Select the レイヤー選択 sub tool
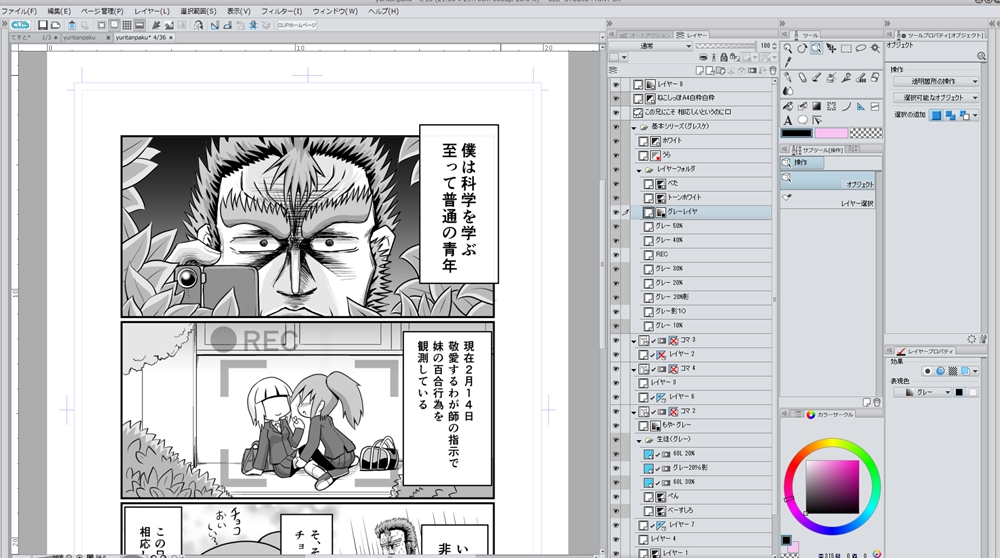Viewport: 1000px width, 558px height. pyautogui.click(x=829, y=200)
